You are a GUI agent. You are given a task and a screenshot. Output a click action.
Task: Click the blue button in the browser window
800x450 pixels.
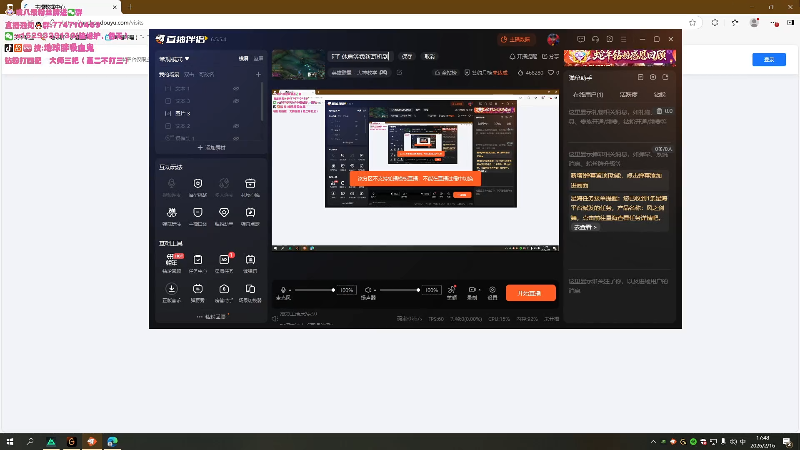(x=769, y=60)
